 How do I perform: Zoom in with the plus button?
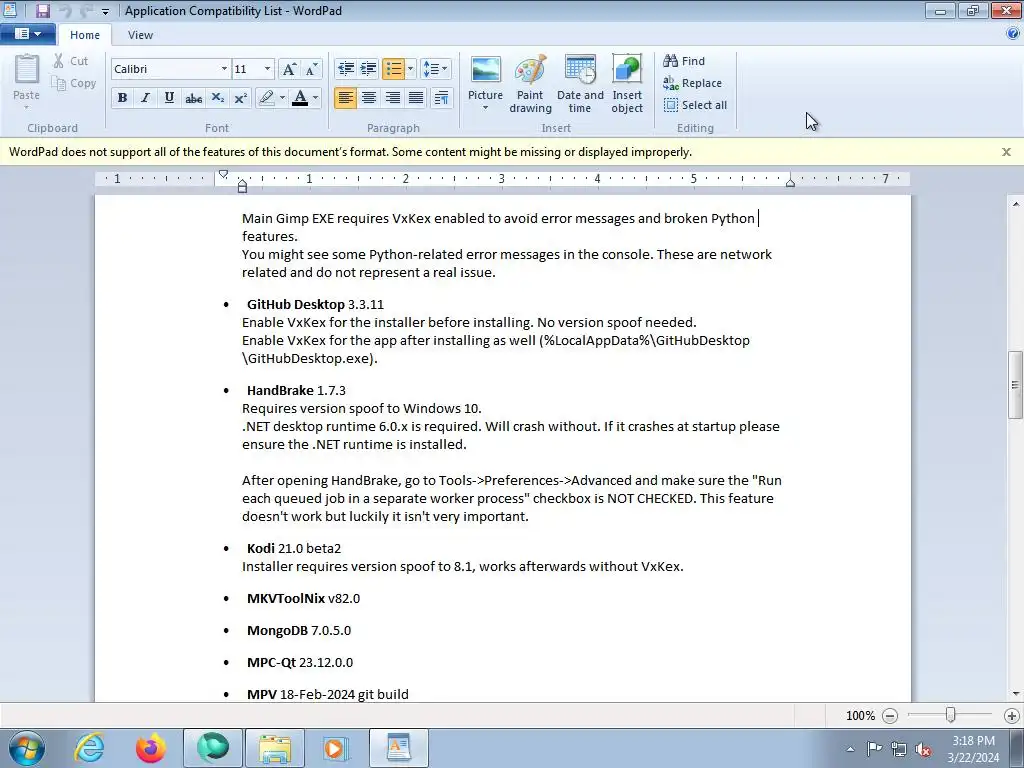click(x=1011, y=716)
